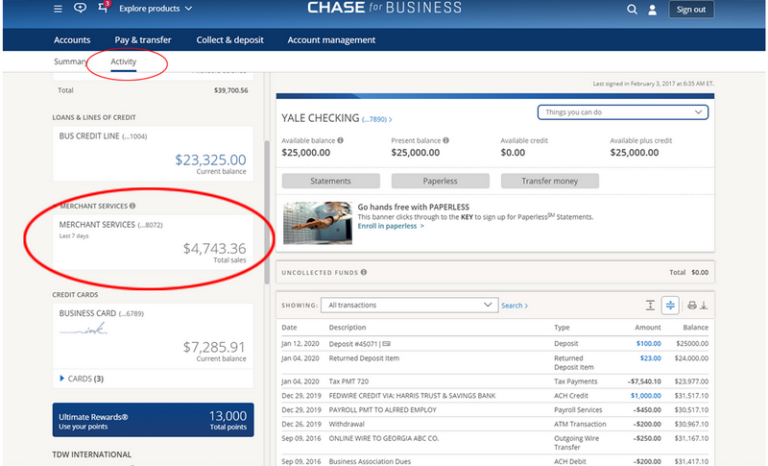Download the account activity
This screenshot has width=768, height=466.
[703, 305]
